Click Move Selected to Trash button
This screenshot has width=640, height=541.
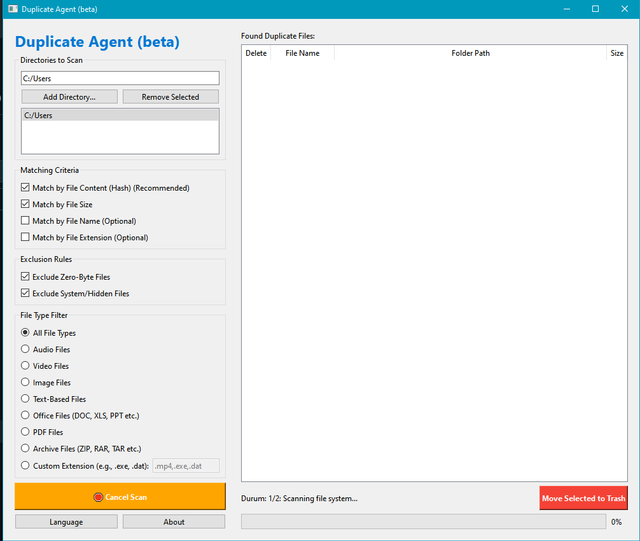click(584, 498)
